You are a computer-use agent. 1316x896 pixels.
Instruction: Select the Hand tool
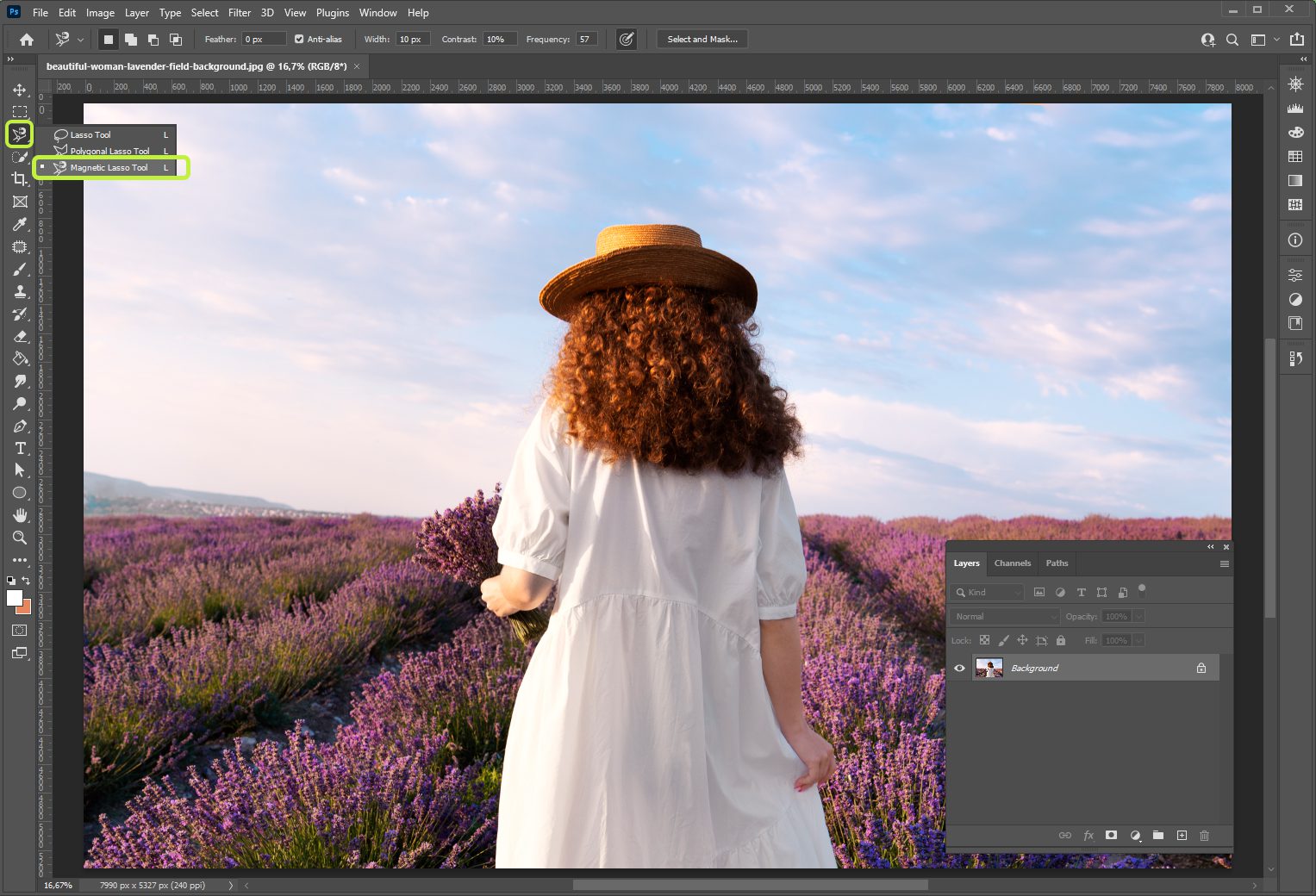coord(20,515)
